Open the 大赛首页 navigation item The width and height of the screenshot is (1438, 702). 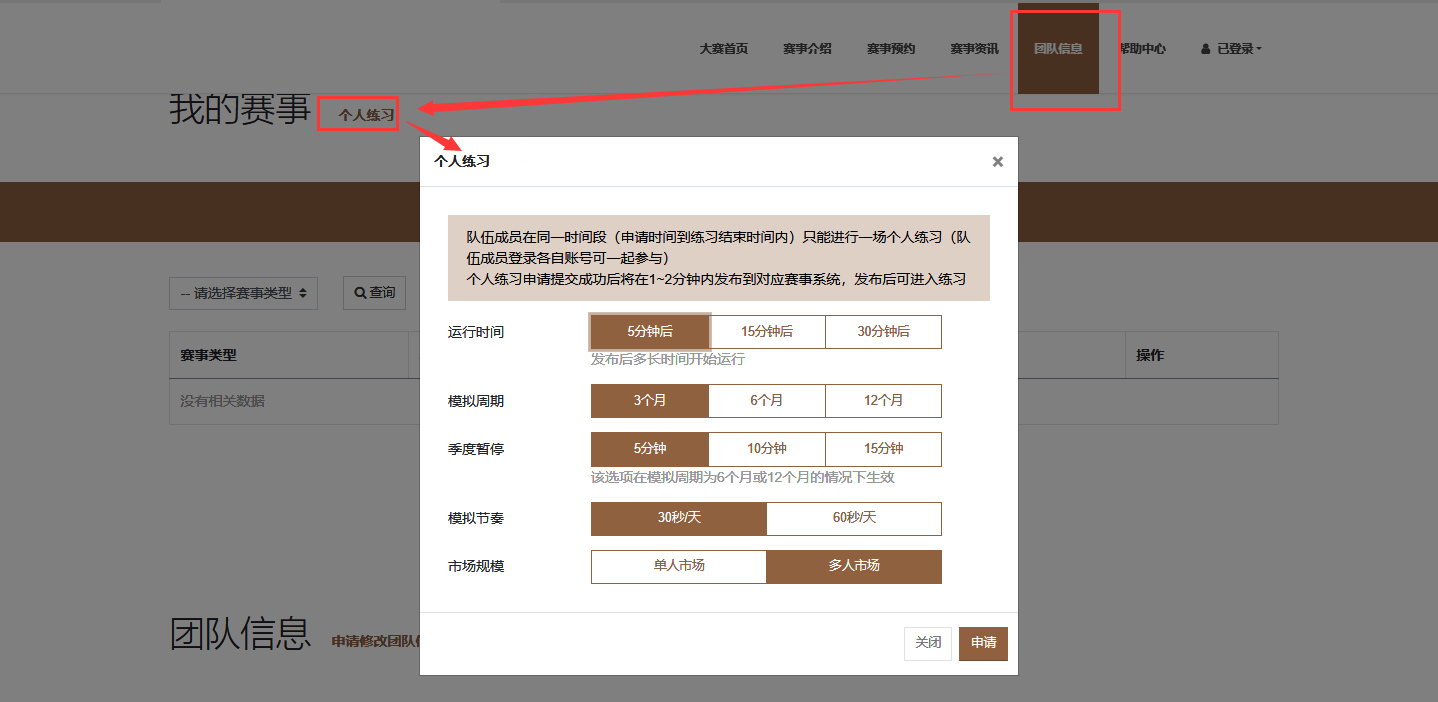point(723,49)
